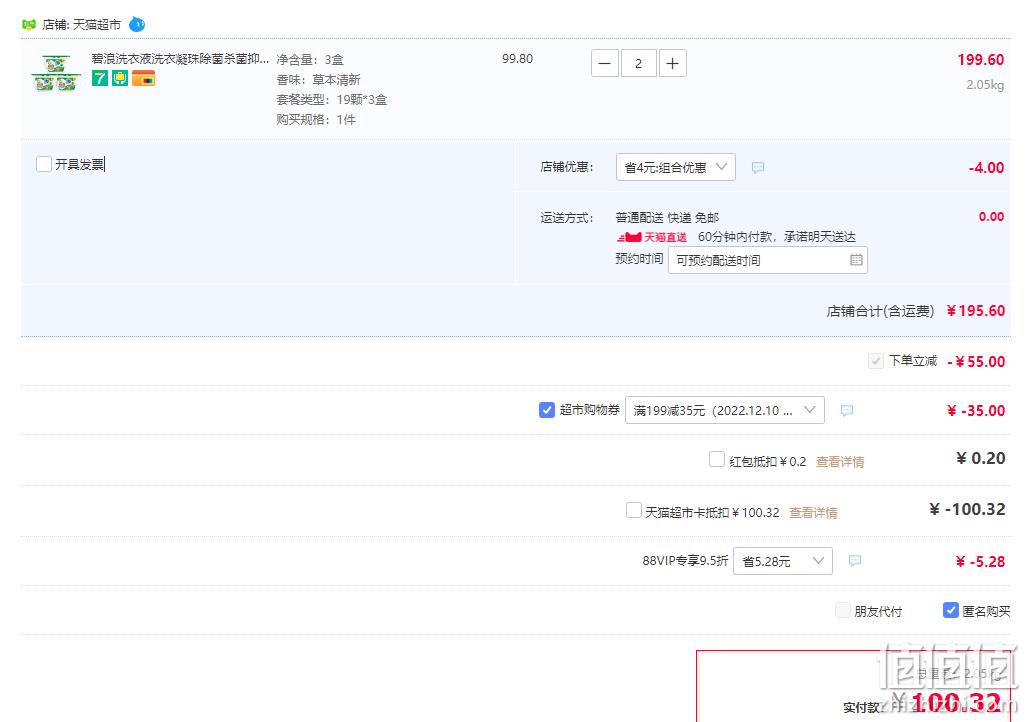Screen dimensions: 1027x722
Task: Click the store total ¥195.60
Action: point(976,311)
